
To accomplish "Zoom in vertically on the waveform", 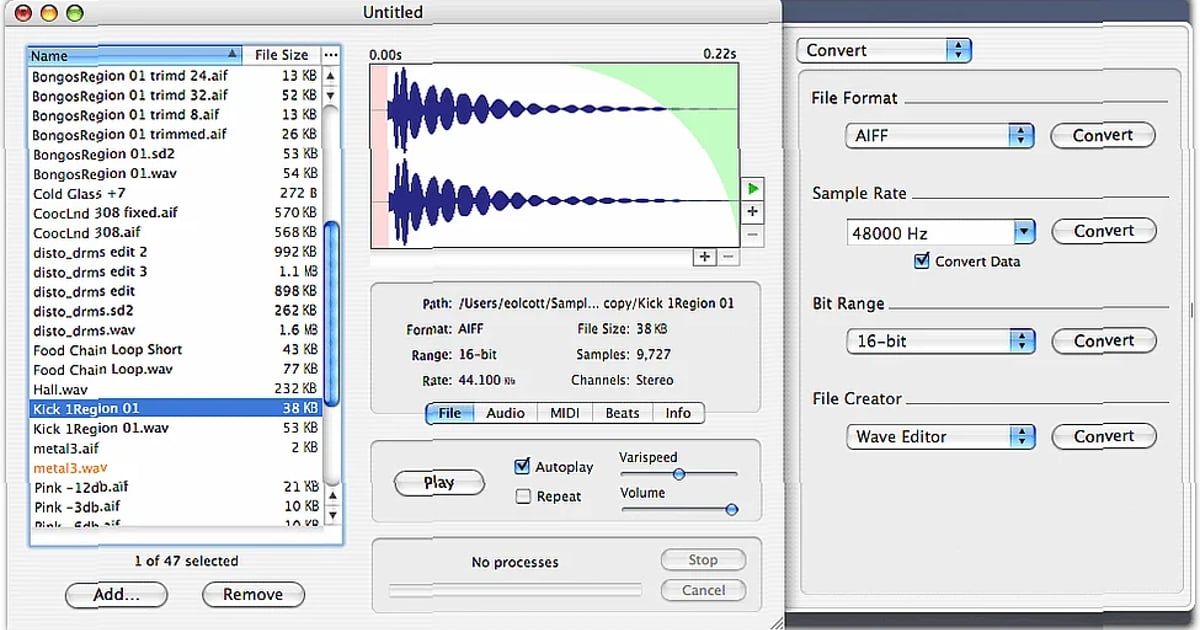I will click(751, 211).
